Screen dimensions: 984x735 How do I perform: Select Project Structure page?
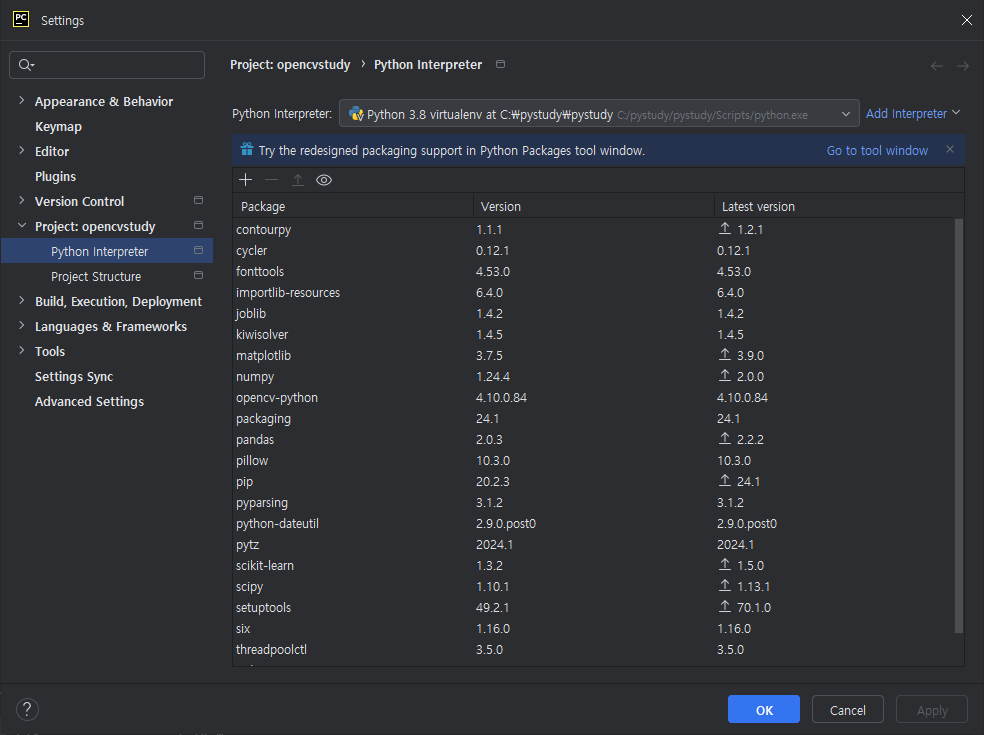point(96,276)
